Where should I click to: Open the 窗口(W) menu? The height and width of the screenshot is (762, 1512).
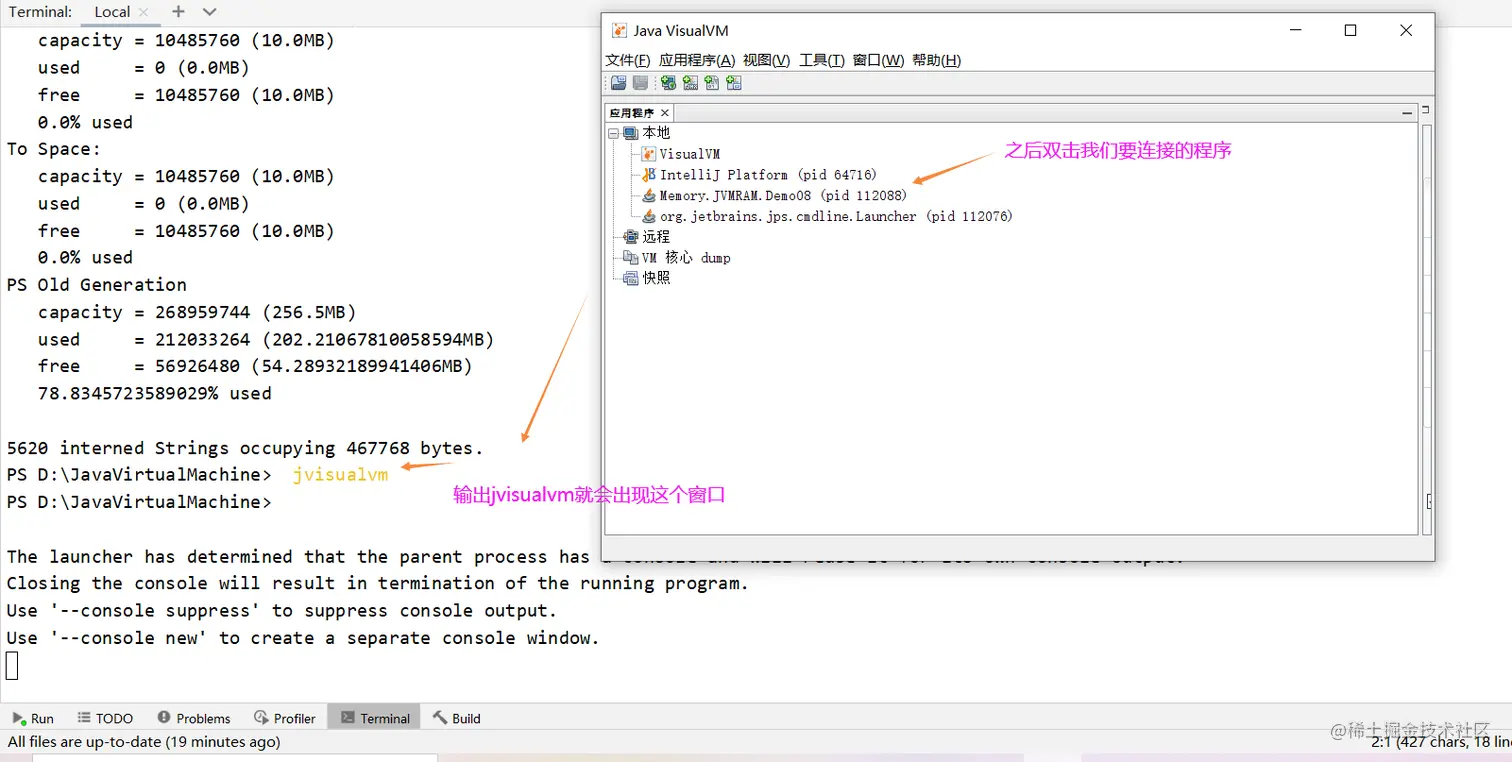tap(878, 60)
